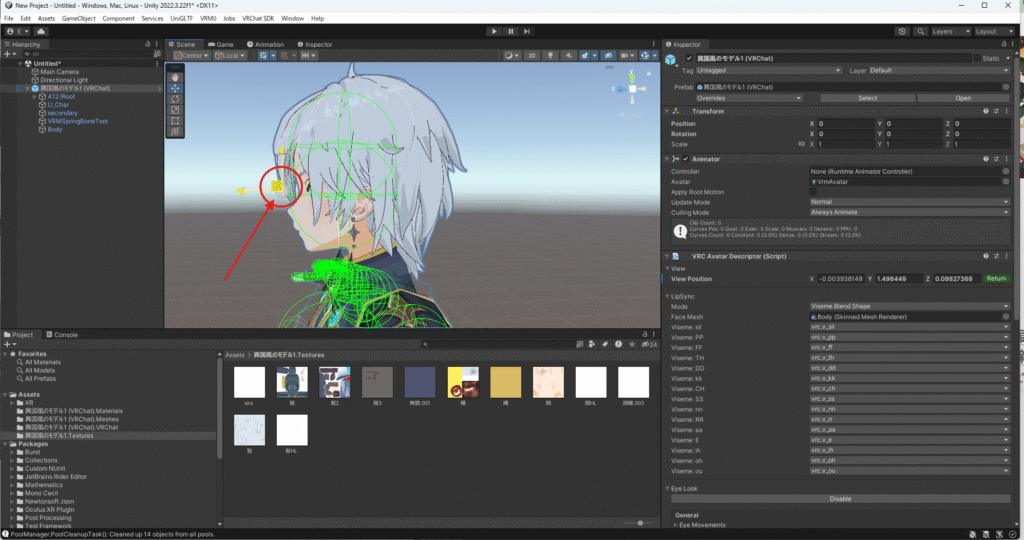The width and height of the screenshot is (1024, 540).
Task: Click View Position Return button
Action: pos(996,279)
